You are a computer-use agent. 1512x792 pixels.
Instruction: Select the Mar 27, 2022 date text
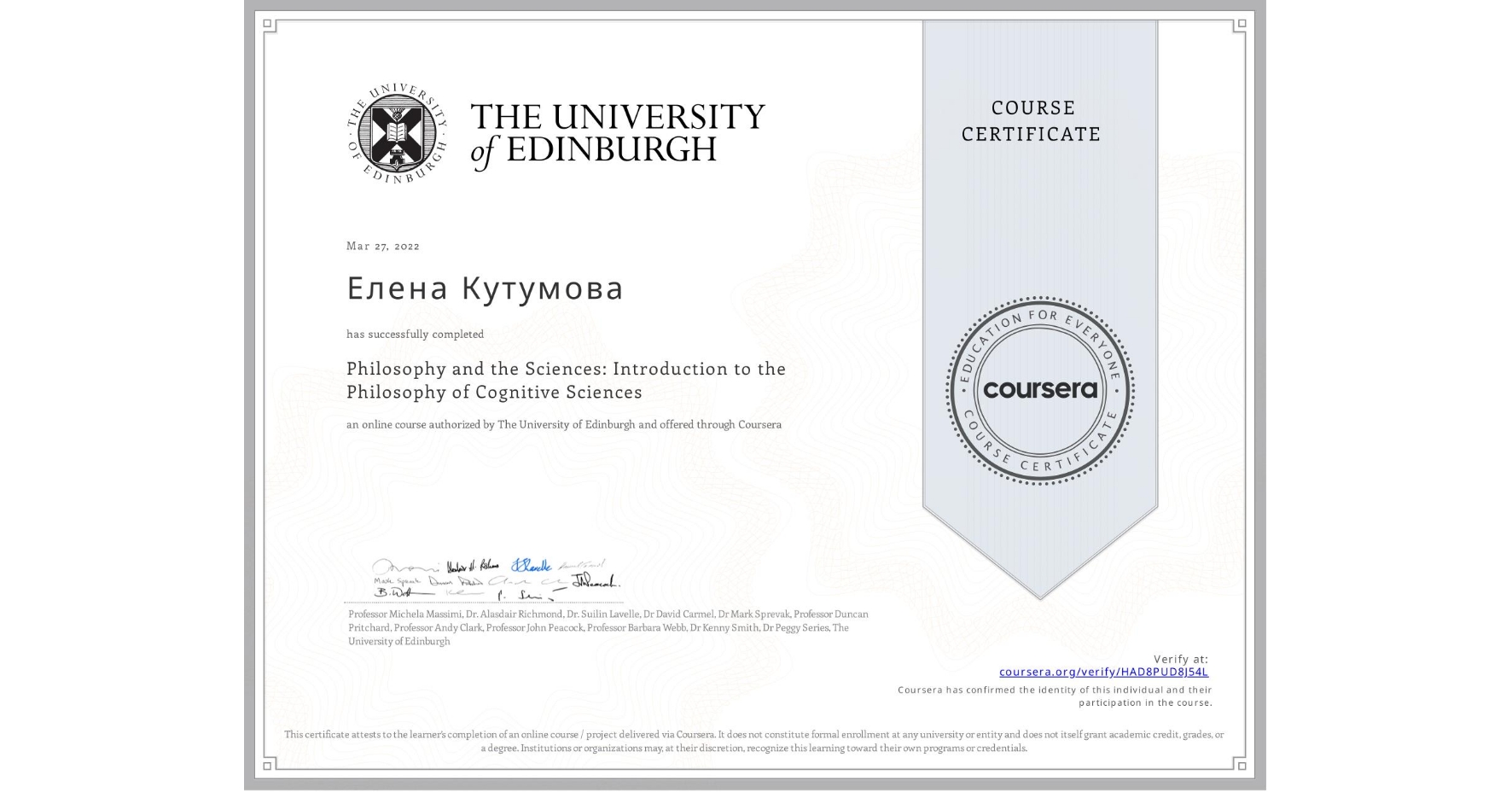point(382,246)
